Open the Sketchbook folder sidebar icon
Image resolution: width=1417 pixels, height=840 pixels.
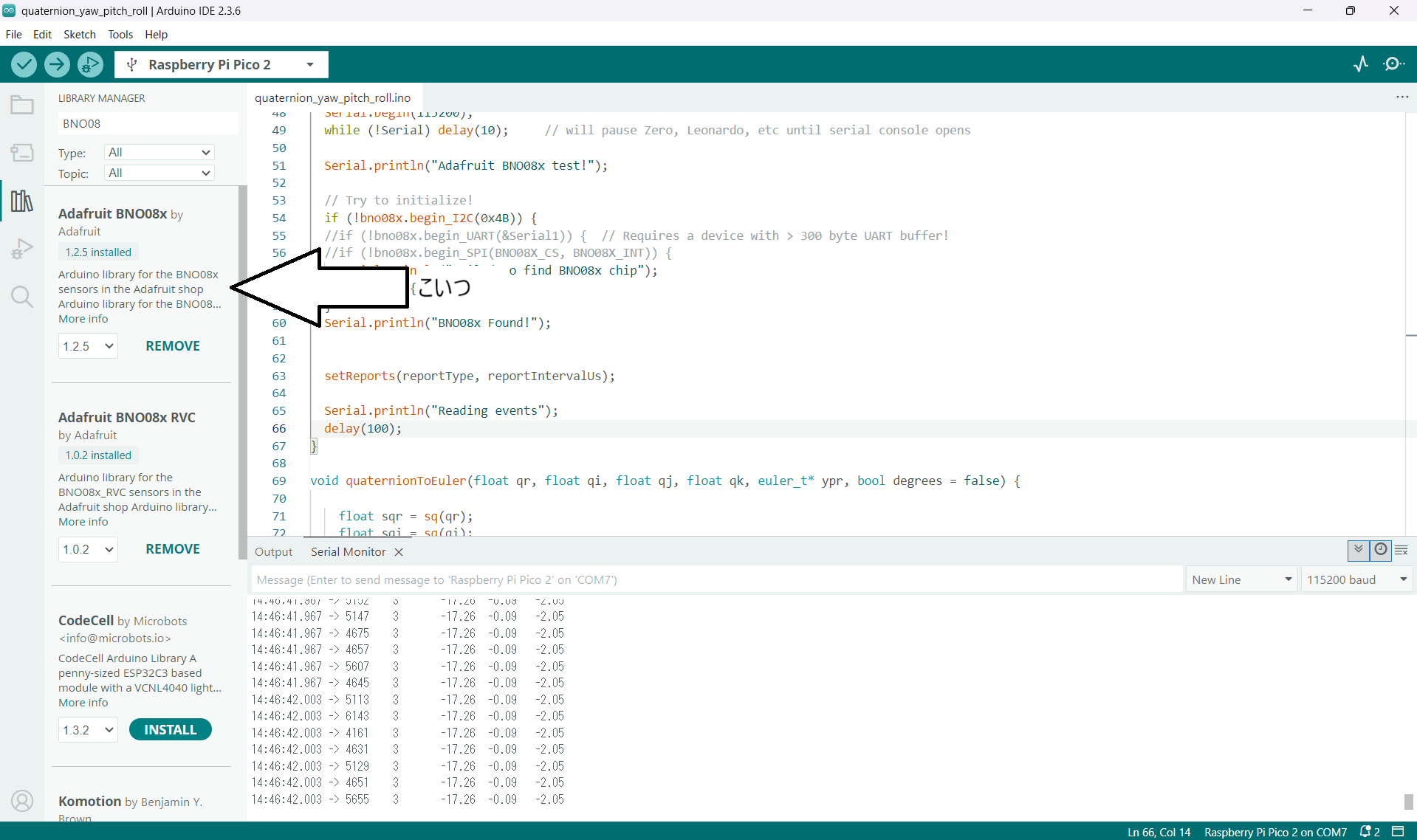click(22, 106)
